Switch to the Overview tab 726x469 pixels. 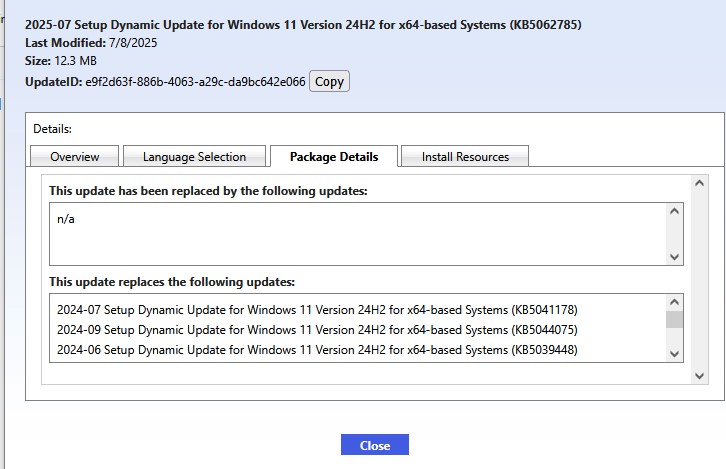[75, 156]
